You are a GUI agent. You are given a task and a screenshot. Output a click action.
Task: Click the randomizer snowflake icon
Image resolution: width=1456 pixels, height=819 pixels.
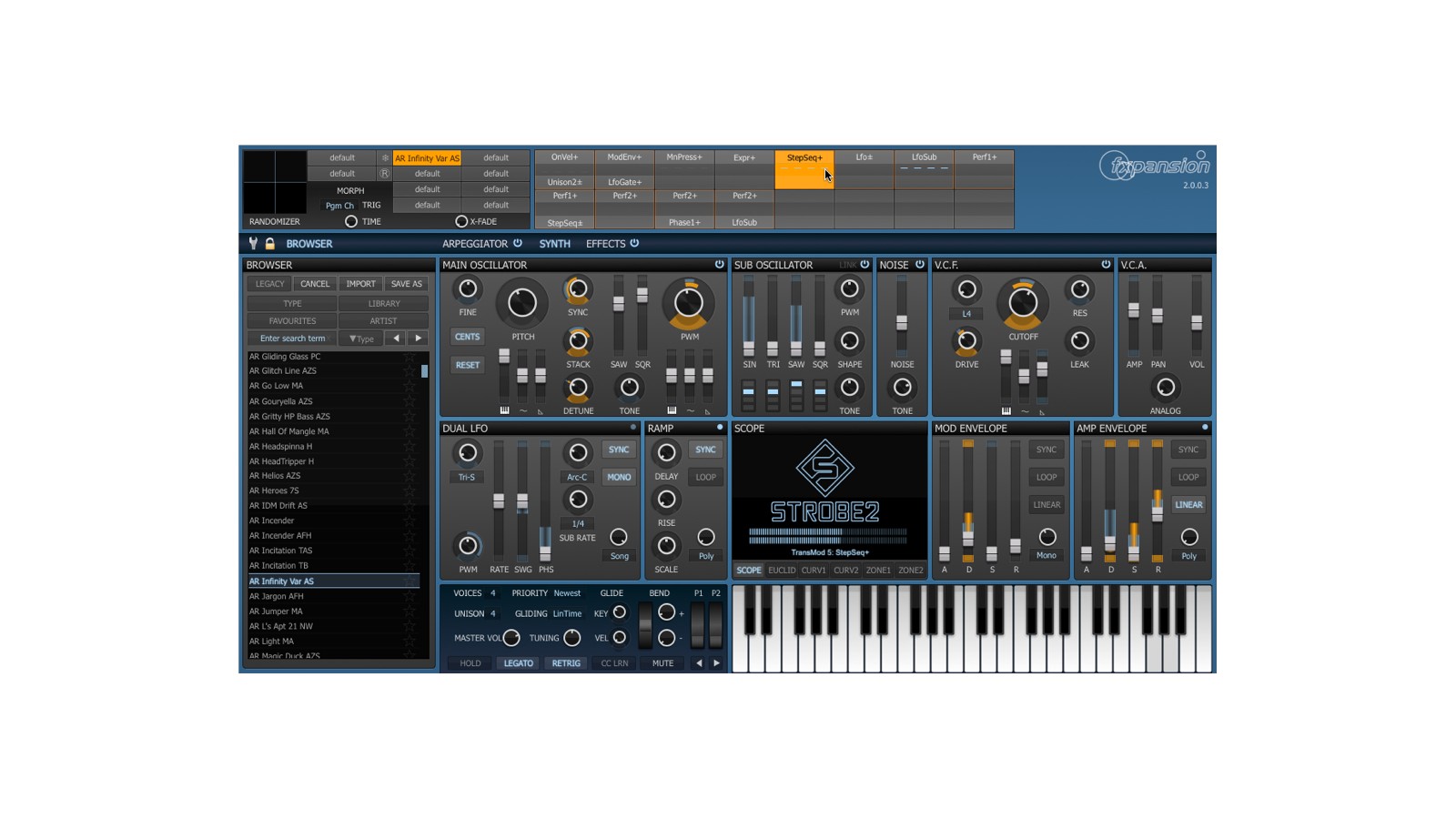pyautogui.click(x=385, y=157)
